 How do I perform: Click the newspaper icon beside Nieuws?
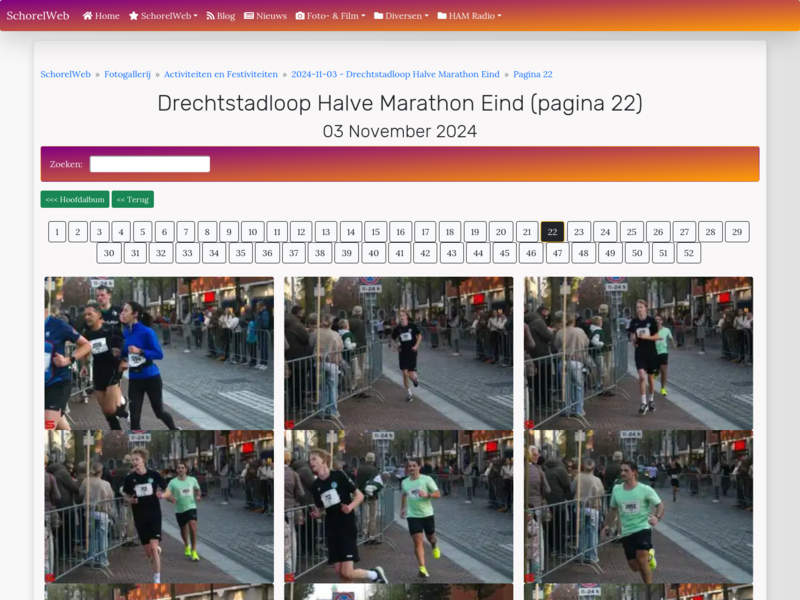[x=249, y=16]
